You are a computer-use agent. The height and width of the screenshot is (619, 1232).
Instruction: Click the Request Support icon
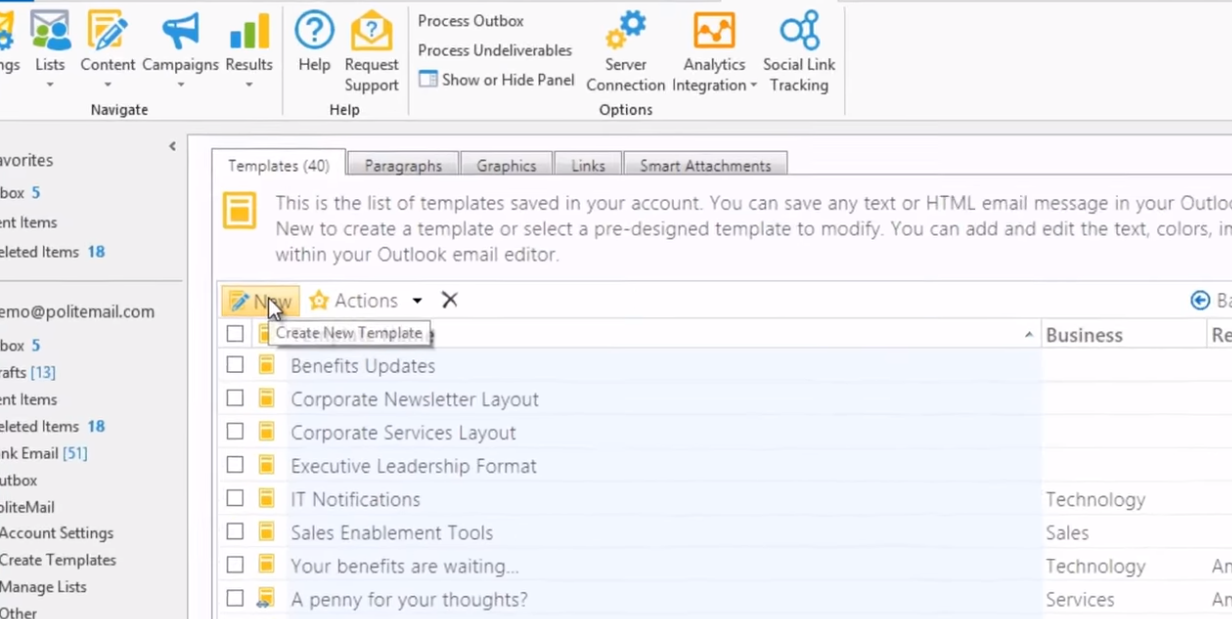371,30
